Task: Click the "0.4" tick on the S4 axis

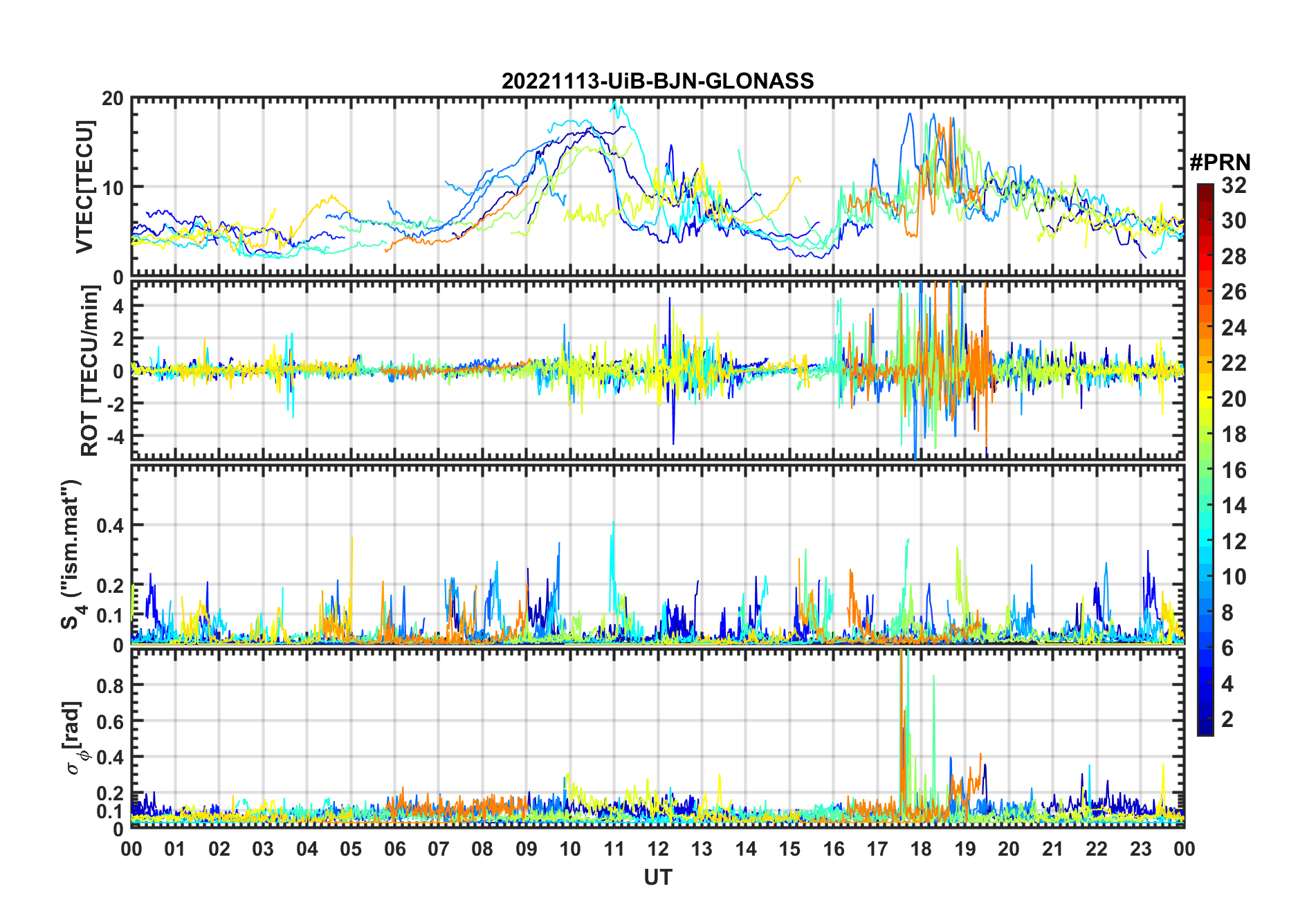Action: click(110, 526)
